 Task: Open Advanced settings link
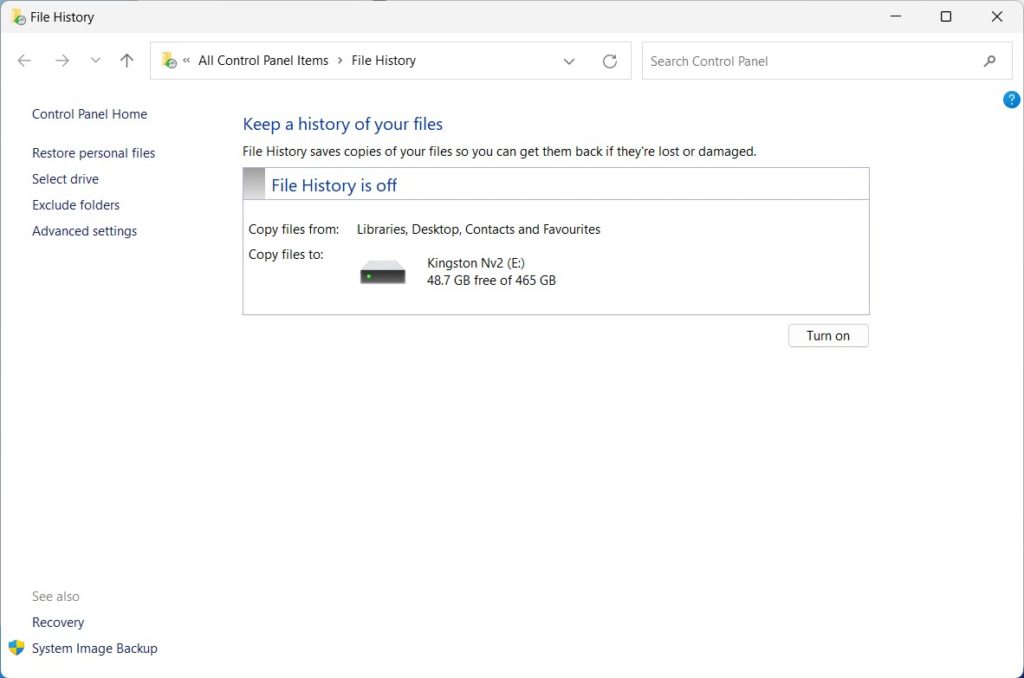[x=84, y=231]
